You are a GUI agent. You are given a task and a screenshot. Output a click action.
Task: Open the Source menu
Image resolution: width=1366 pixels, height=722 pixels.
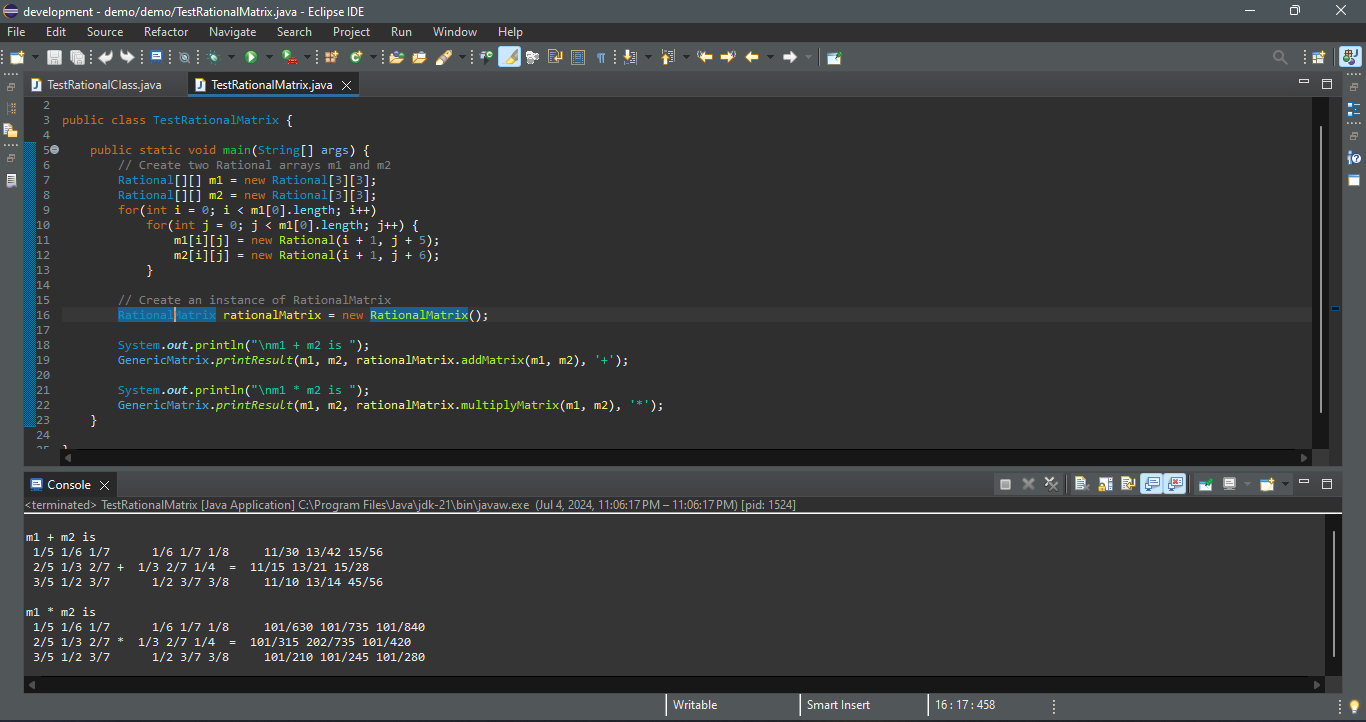pos(105,32)
